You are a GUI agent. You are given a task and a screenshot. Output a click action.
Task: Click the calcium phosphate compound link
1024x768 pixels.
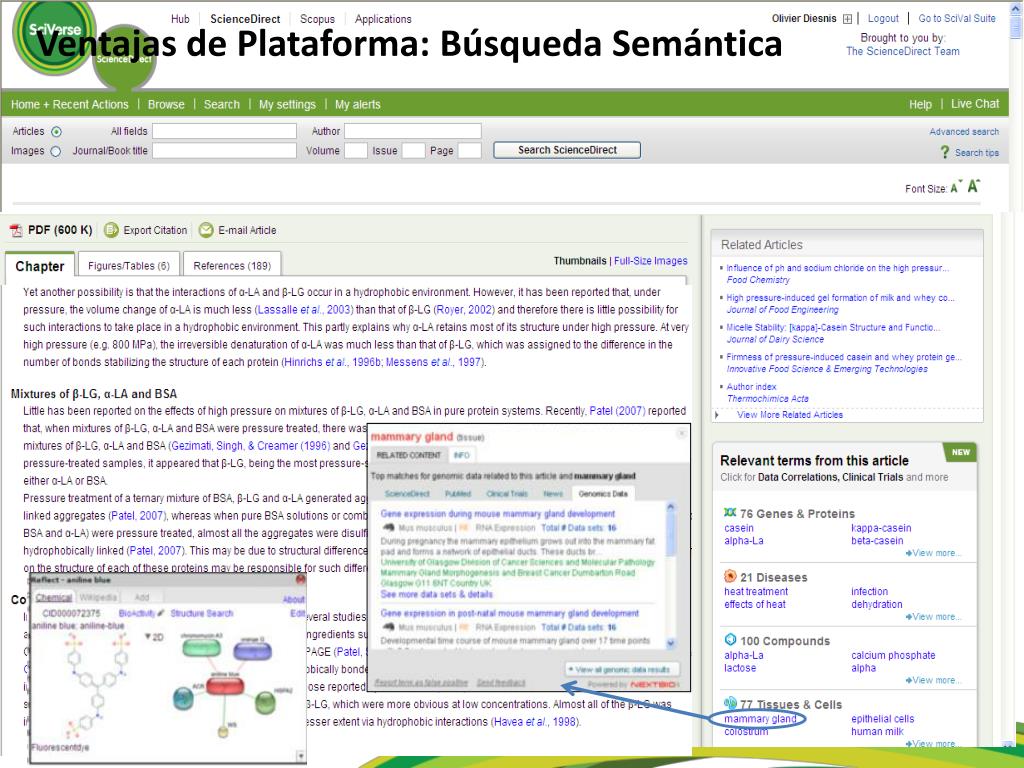pyautogui.click(x=893, y=655)
